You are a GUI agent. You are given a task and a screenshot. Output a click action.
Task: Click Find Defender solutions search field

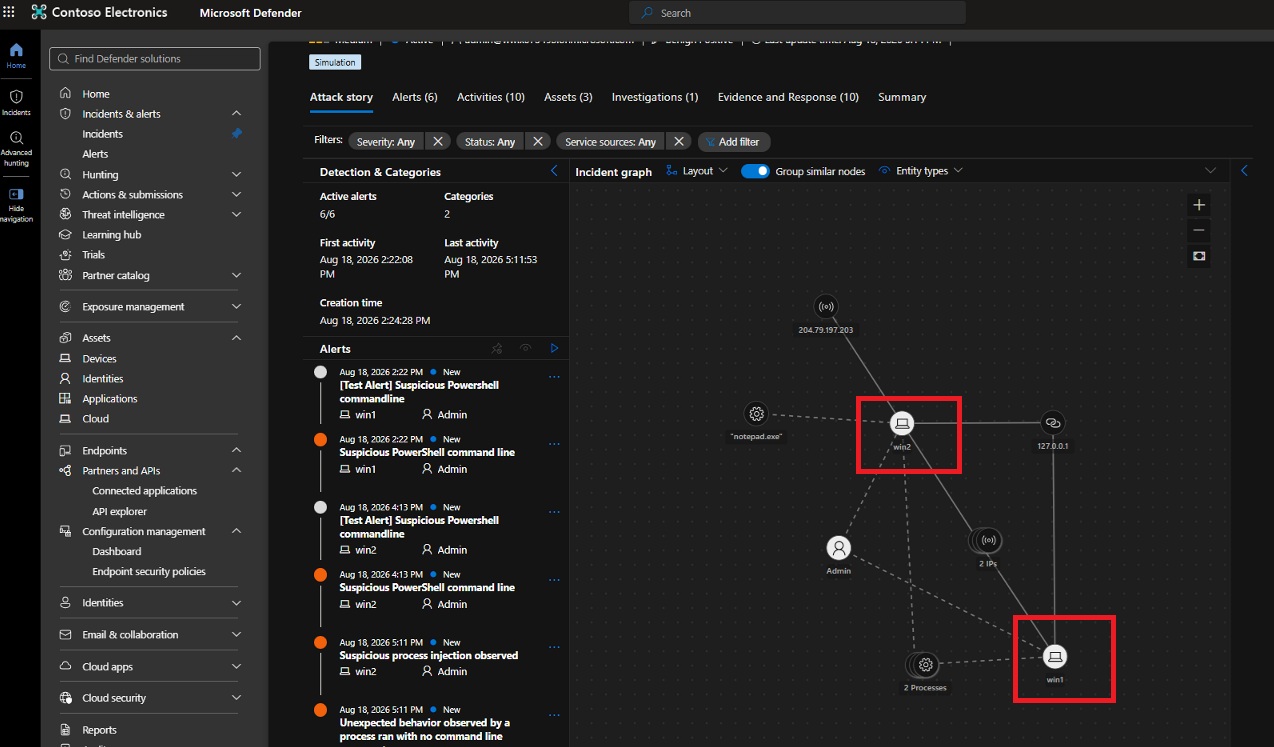tap(155, 59)
